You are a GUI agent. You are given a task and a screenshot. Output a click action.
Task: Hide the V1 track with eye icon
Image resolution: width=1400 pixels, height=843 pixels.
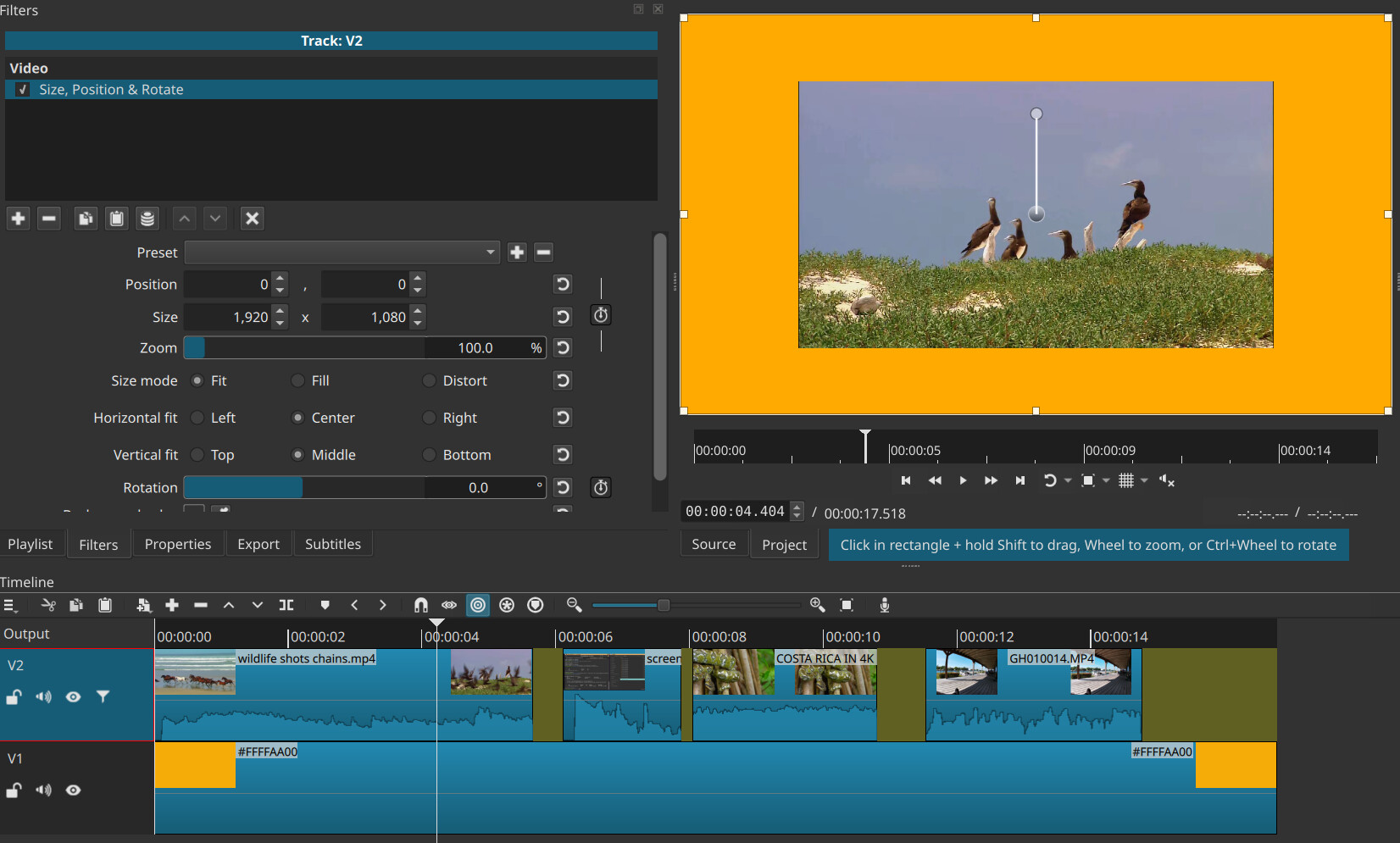(74, 790)
